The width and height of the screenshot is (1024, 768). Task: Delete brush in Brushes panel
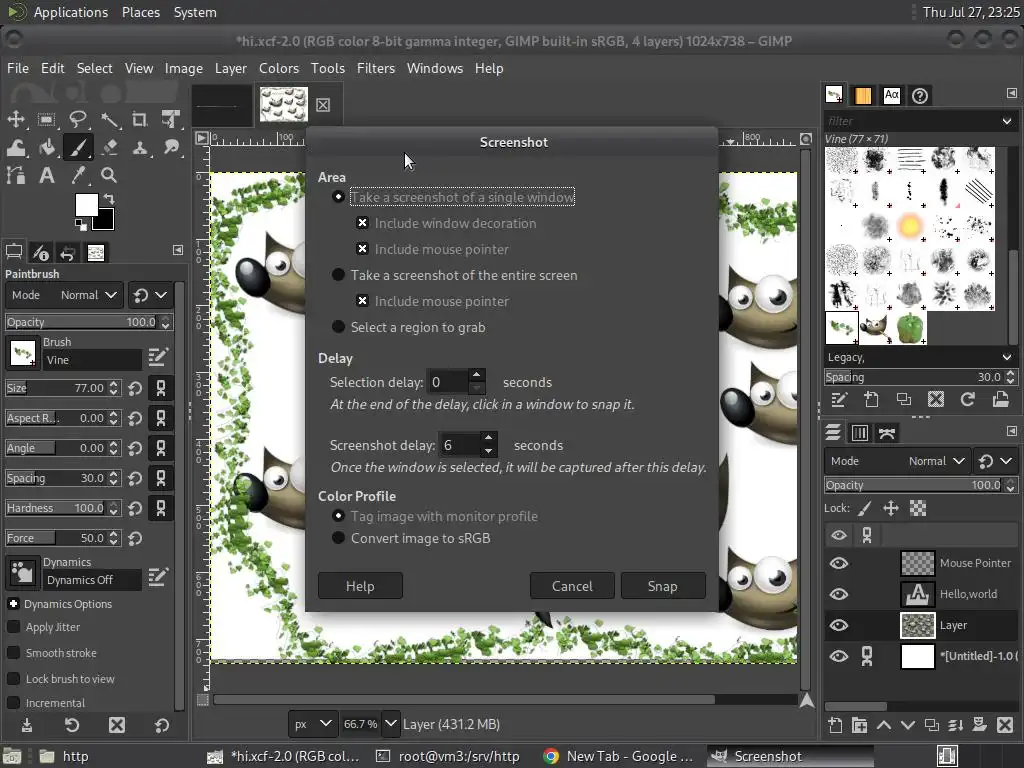pyautogui.click(x=936, y=399)
